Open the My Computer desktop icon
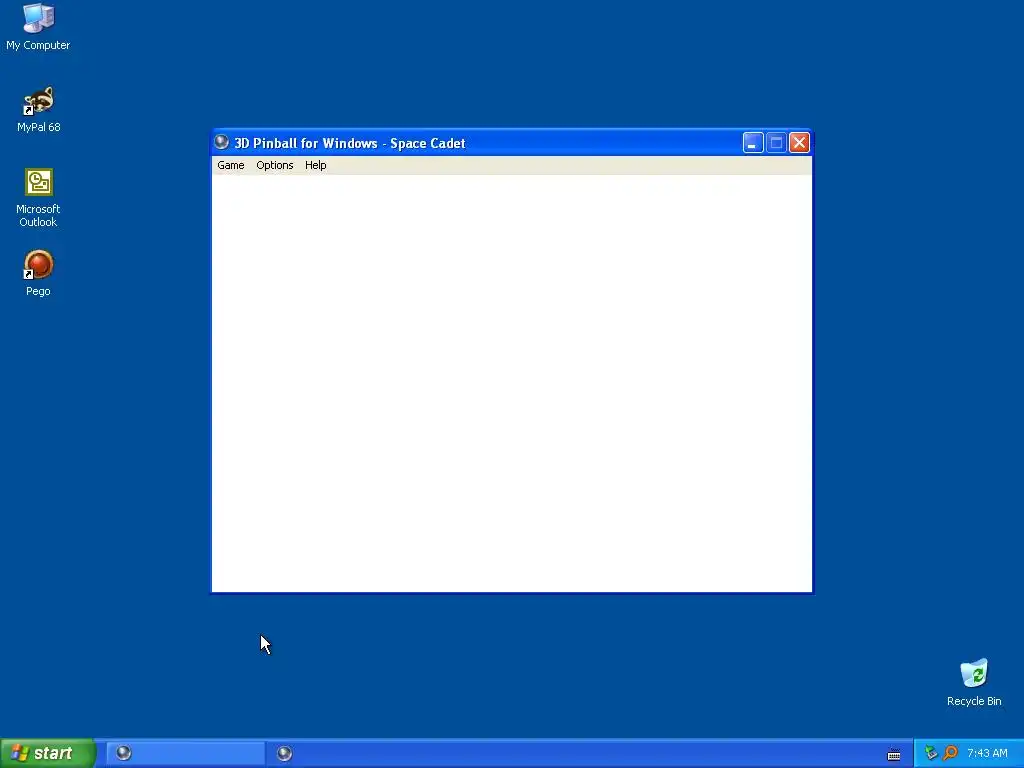The width and height of the screenshot is (1024, 768). click(38, 26)
